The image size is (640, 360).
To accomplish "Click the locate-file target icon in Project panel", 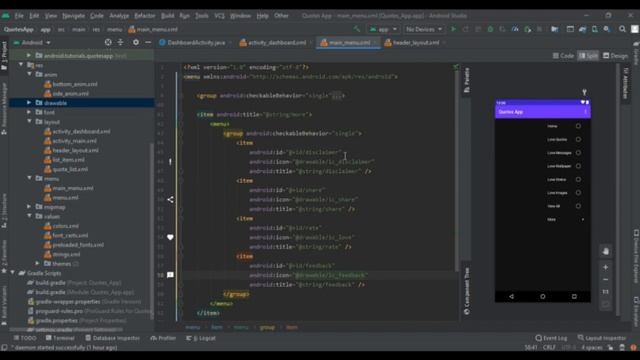I will pyautogui.click(x=108, y=42).
